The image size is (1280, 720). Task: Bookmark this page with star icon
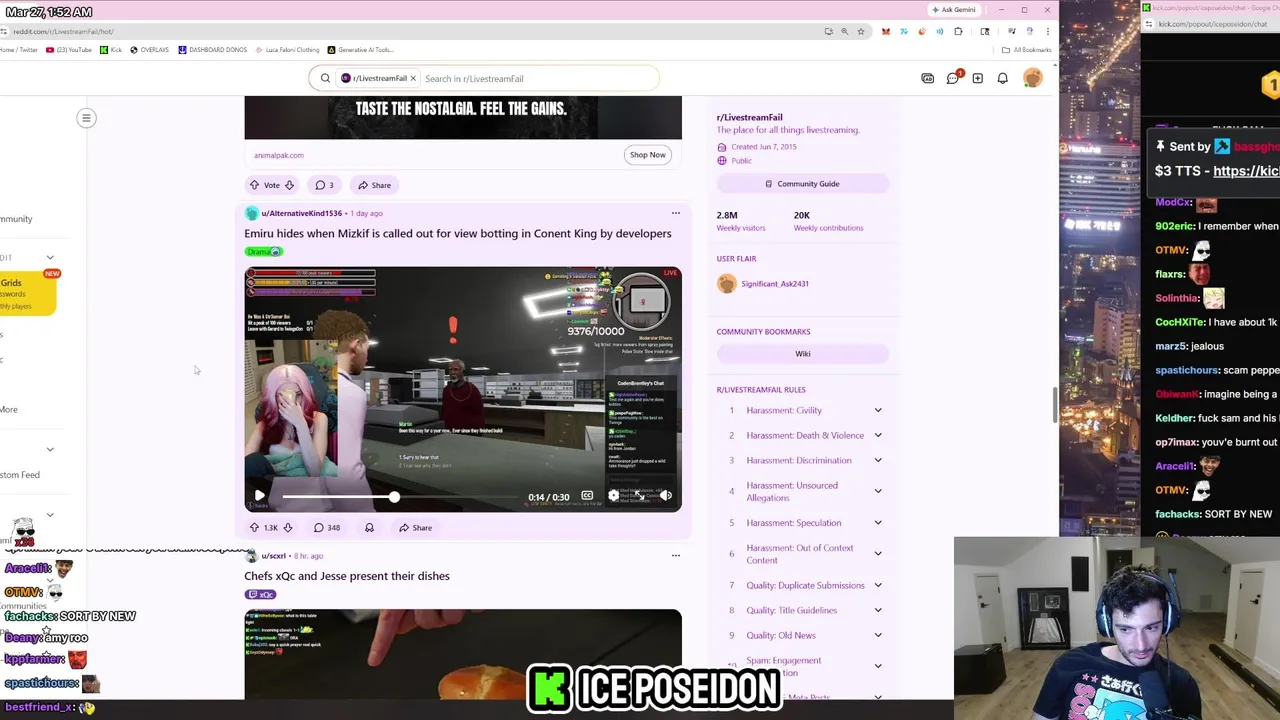pos(860,32)
